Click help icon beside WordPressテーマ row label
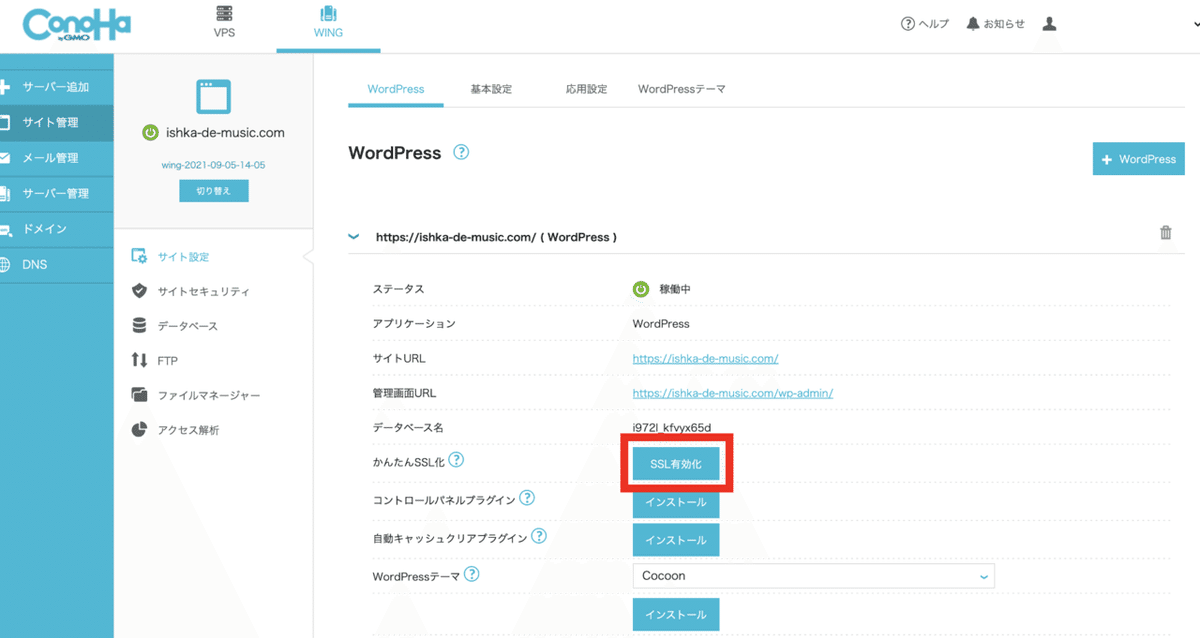 click(472, 574)
